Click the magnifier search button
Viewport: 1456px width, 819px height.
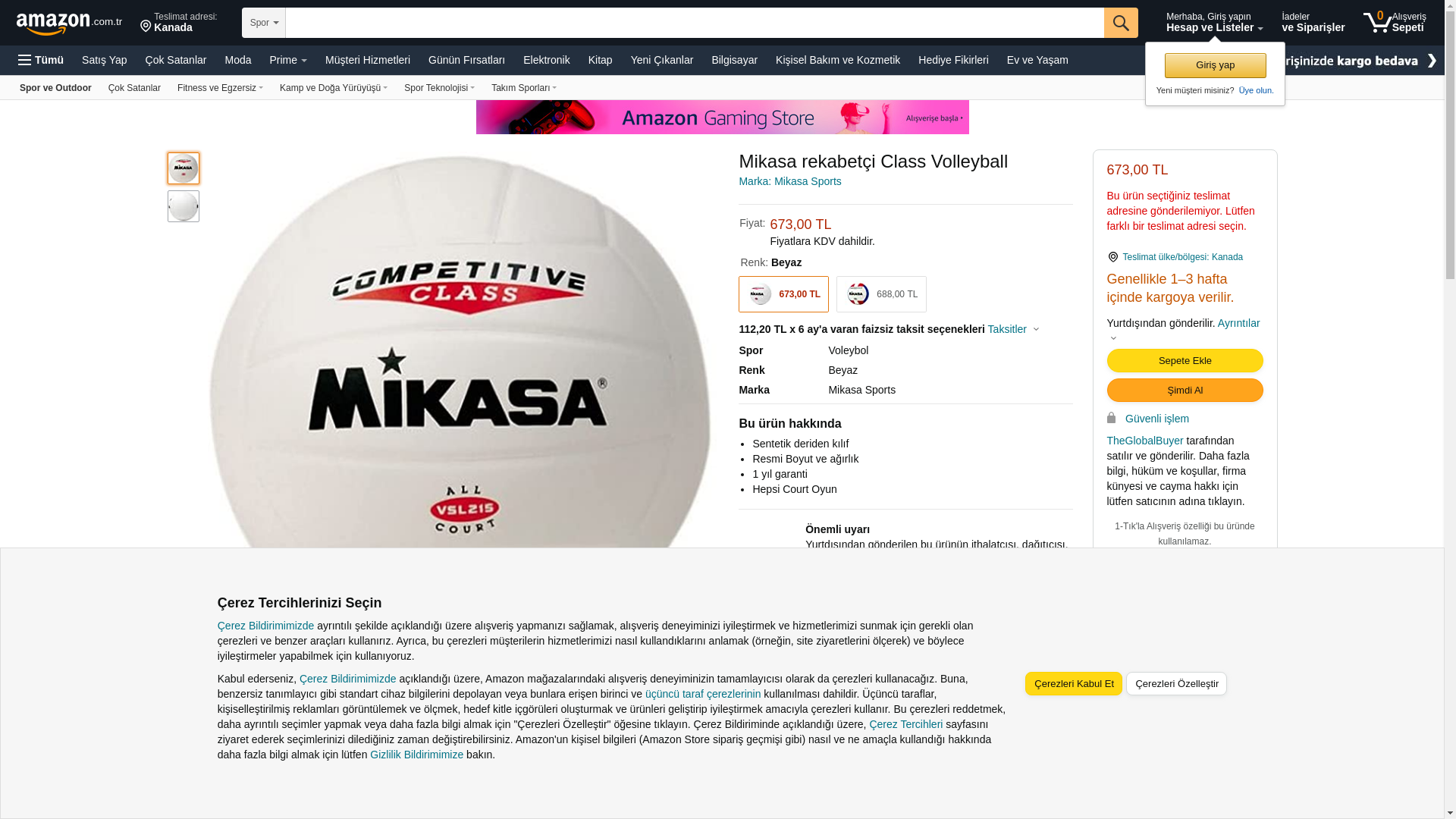click(1121, 23)
